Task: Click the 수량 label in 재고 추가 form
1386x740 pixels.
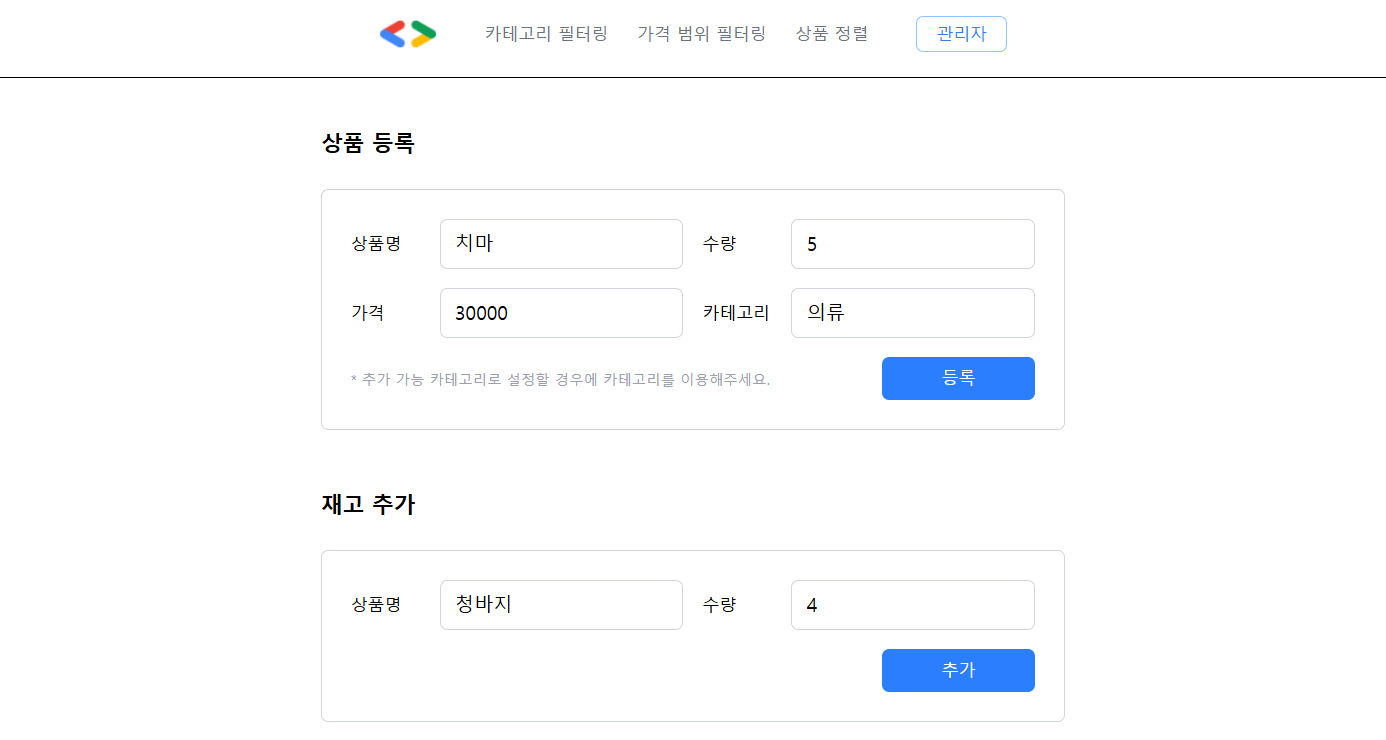Action: click(719, 605)
